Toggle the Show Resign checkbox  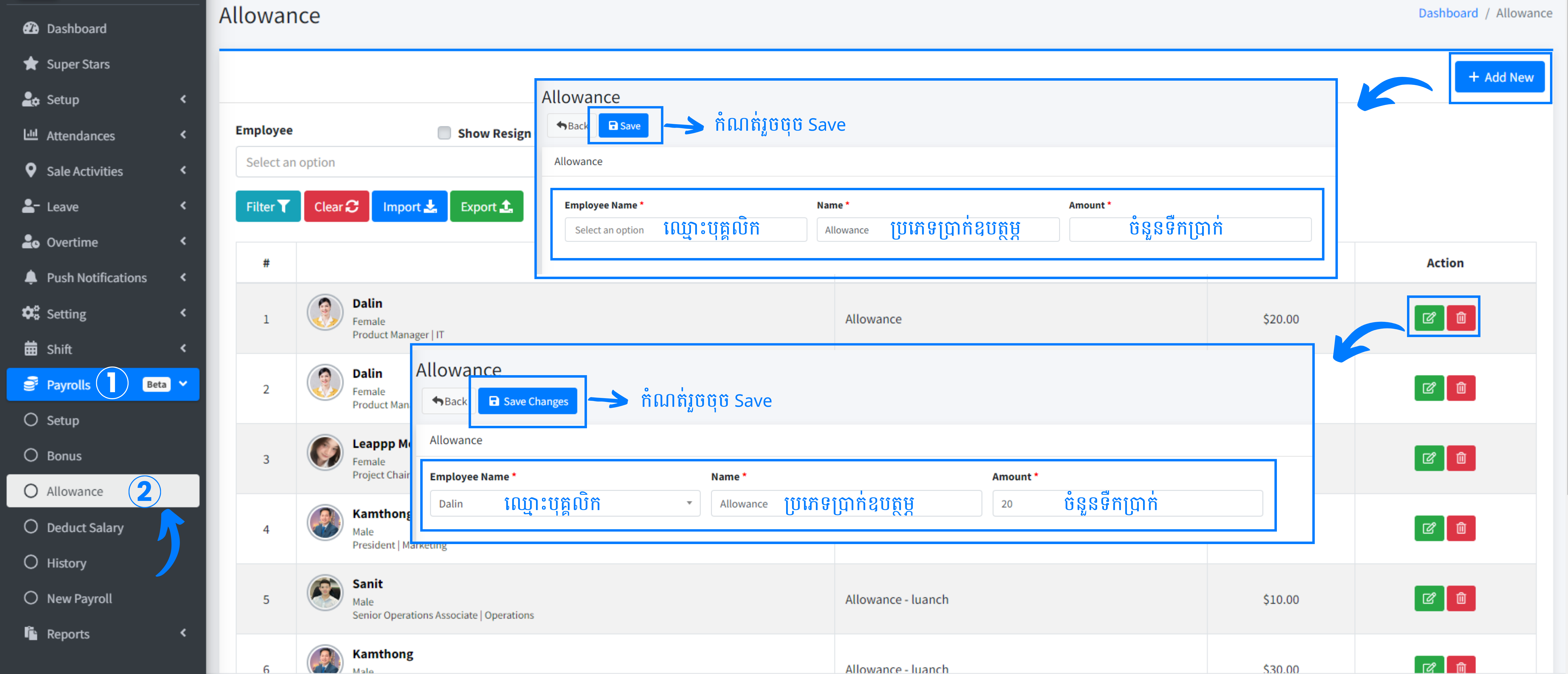click(x=444, y=133)
